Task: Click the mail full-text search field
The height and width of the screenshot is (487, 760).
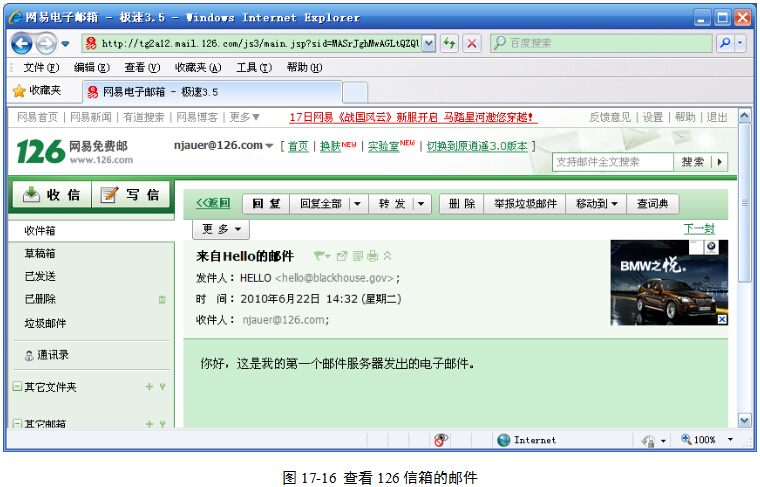Action: tap(613, 162)
